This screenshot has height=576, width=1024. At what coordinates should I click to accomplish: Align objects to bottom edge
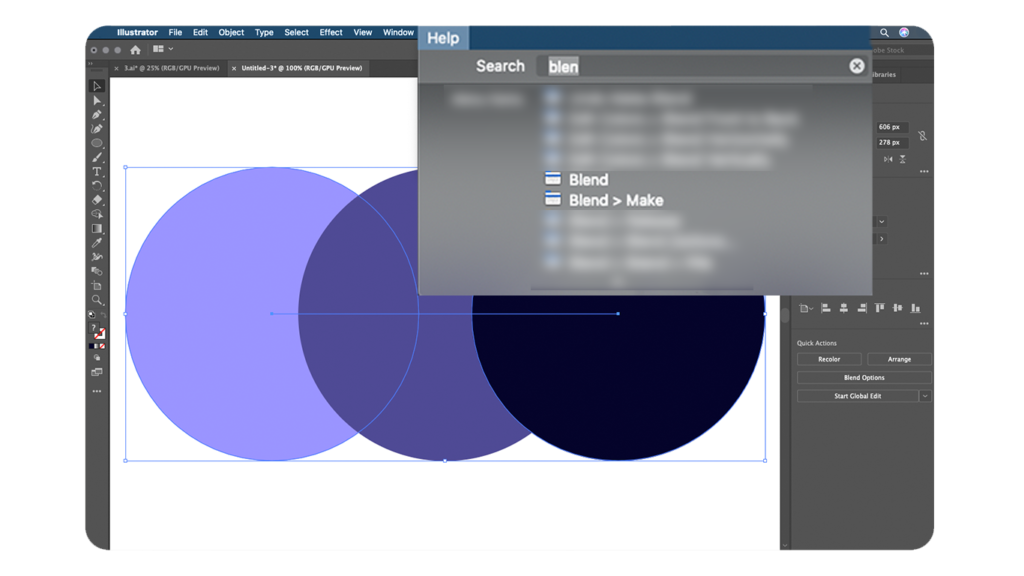point(916,308)
